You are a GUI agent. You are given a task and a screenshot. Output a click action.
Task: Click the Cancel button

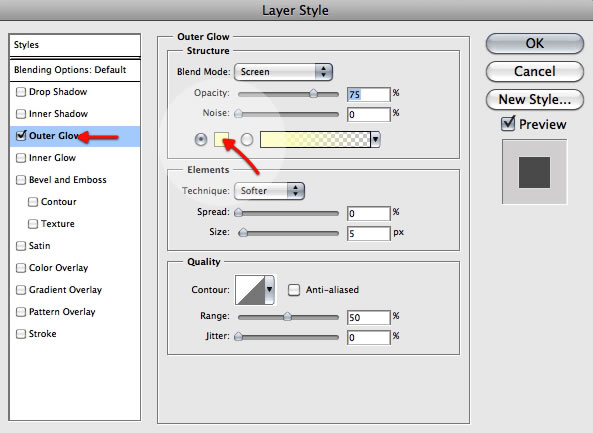[x=534, y=71]
